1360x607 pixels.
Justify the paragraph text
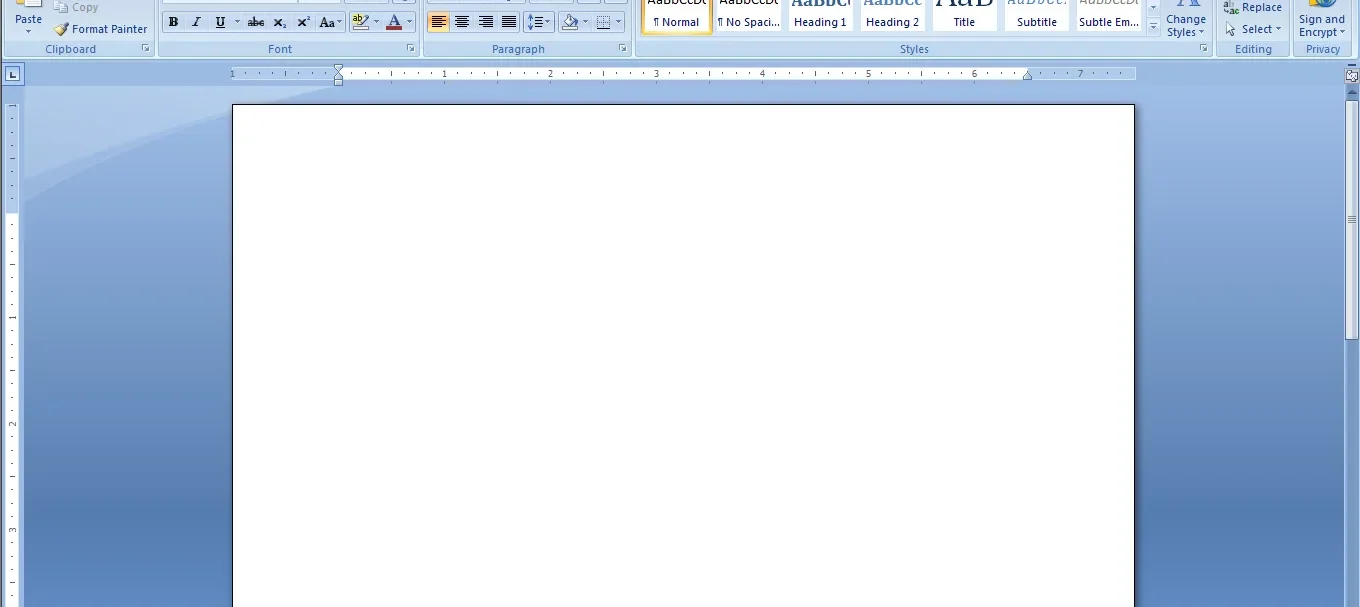[x=508, y=22]
